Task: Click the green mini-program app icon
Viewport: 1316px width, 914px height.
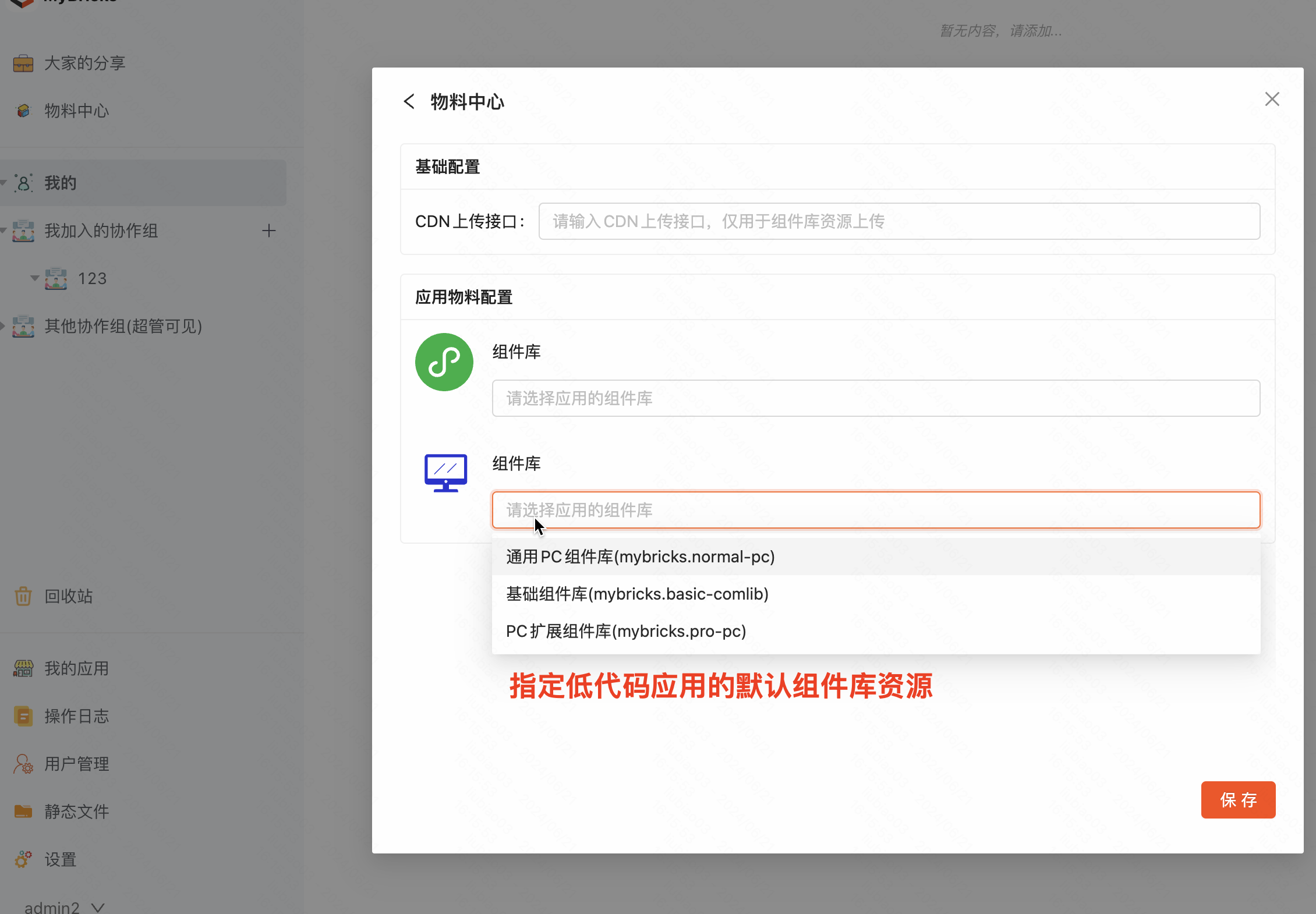Action: click(444, 362)
